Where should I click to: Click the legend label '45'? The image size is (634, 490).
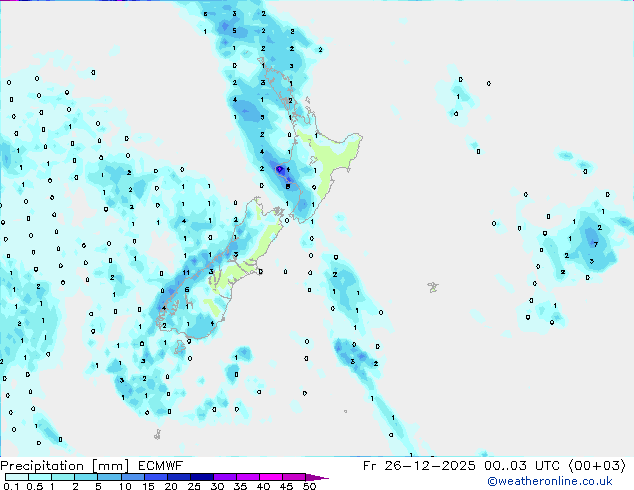coord(286,486)
